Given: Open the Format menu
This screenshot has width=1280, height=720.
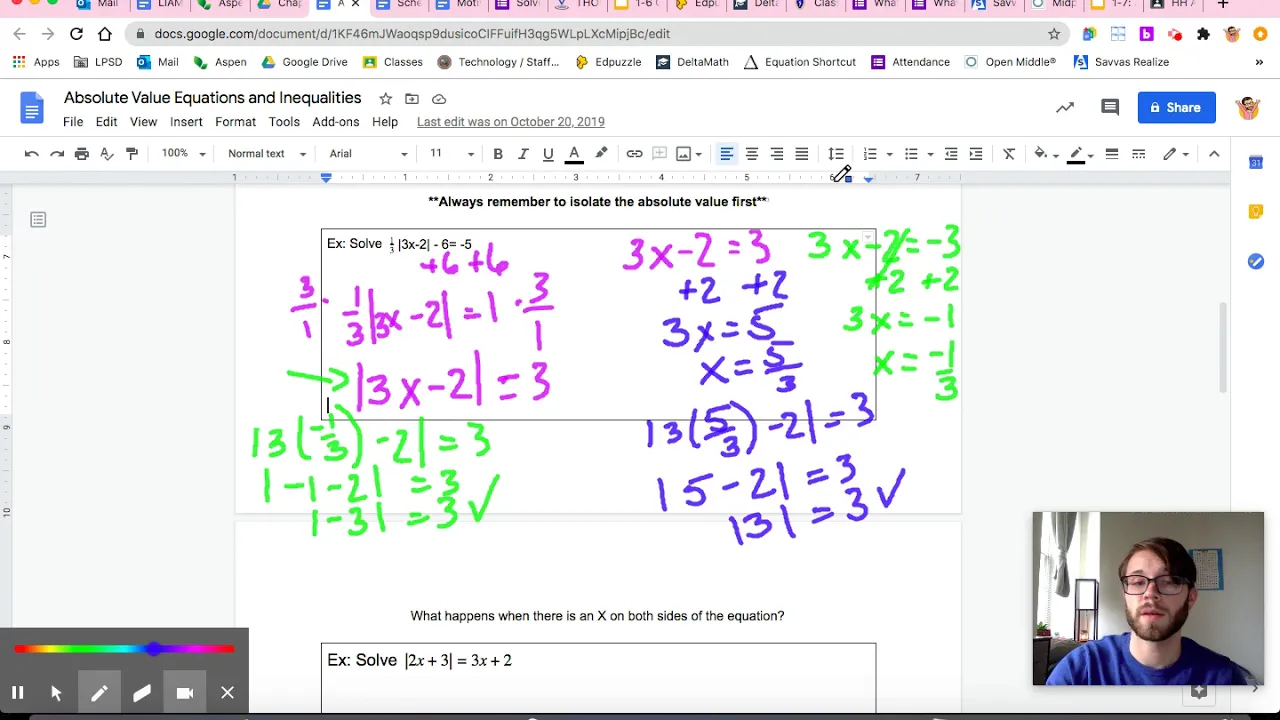Looking at the screenshot, I should point(235,122).
